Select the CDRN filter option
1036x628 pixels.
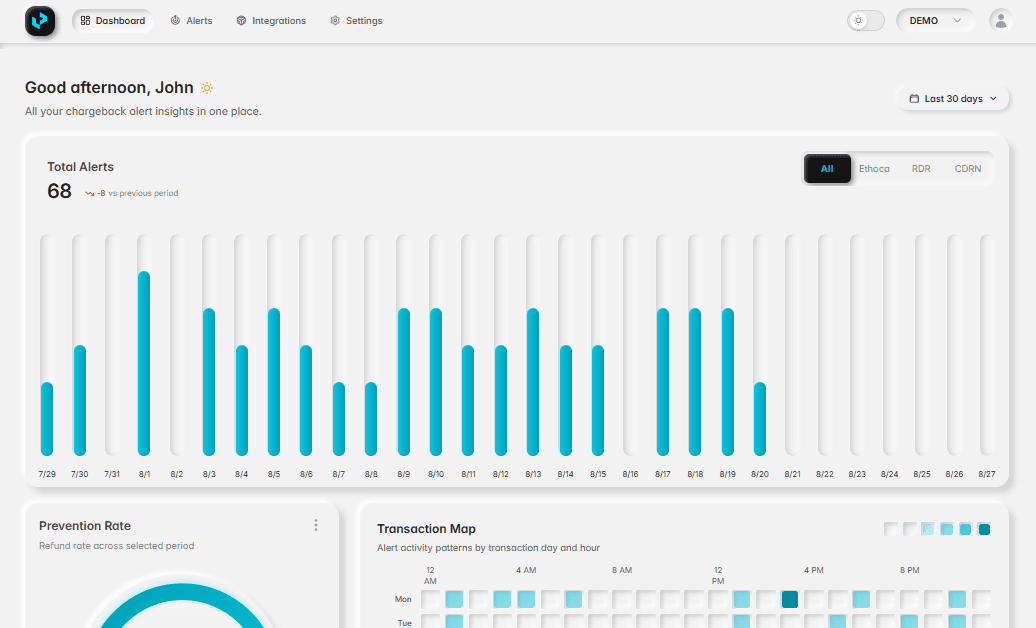967,169
